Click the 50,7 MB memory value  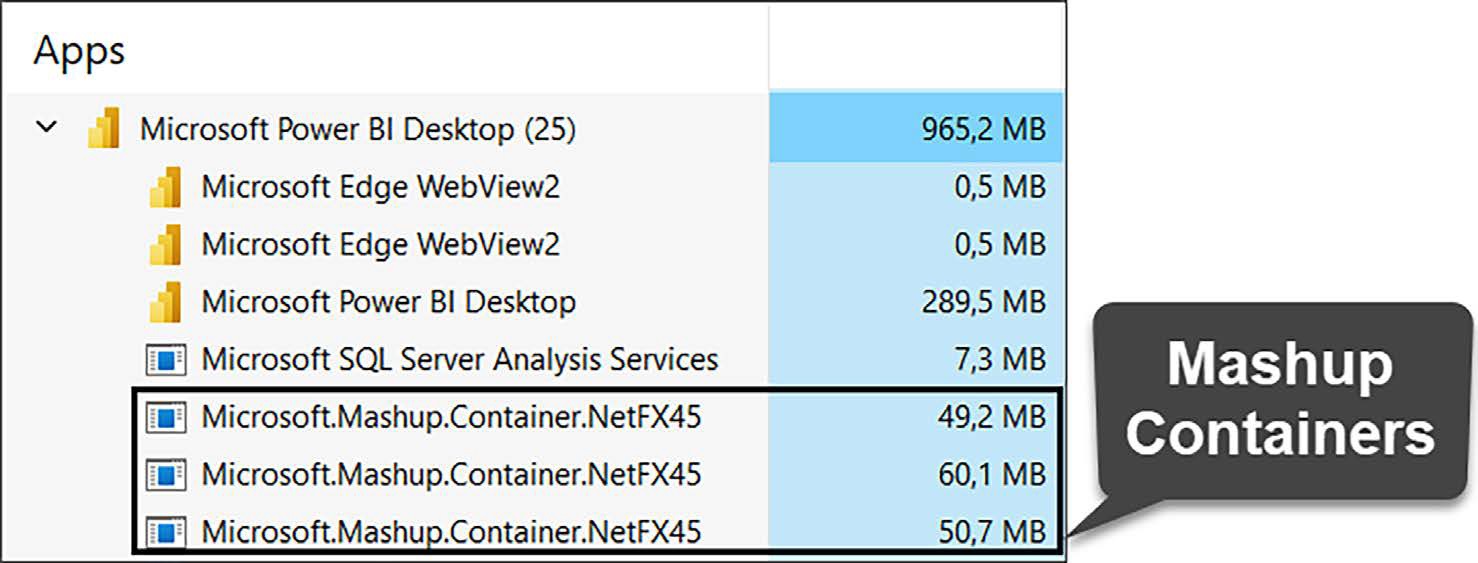[992, 531]
